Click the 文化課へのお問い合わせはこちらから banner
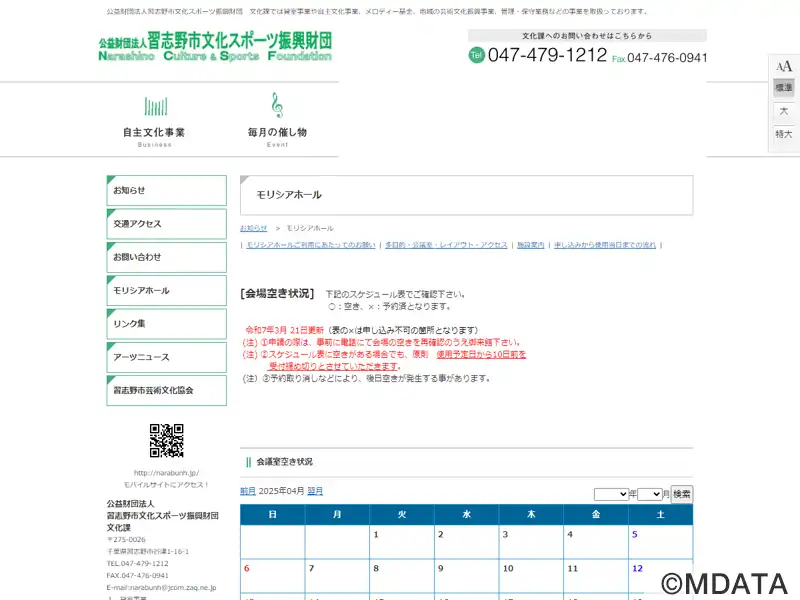Image resolution: width=800 pixels, height=600 pixels. (587, 36)
